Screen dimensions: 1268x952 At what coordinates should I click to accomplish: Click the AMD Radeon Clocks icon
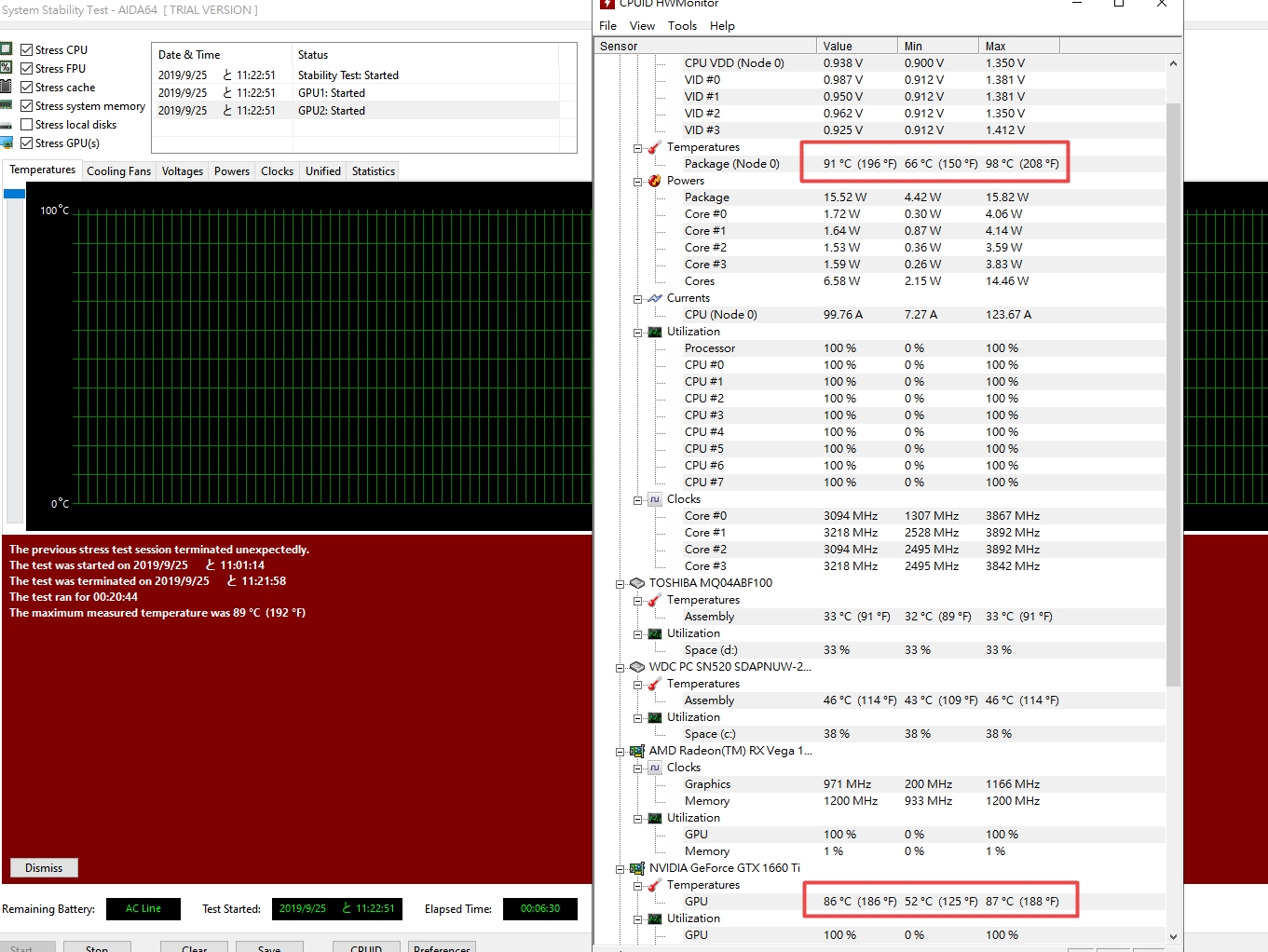point(655,768)
